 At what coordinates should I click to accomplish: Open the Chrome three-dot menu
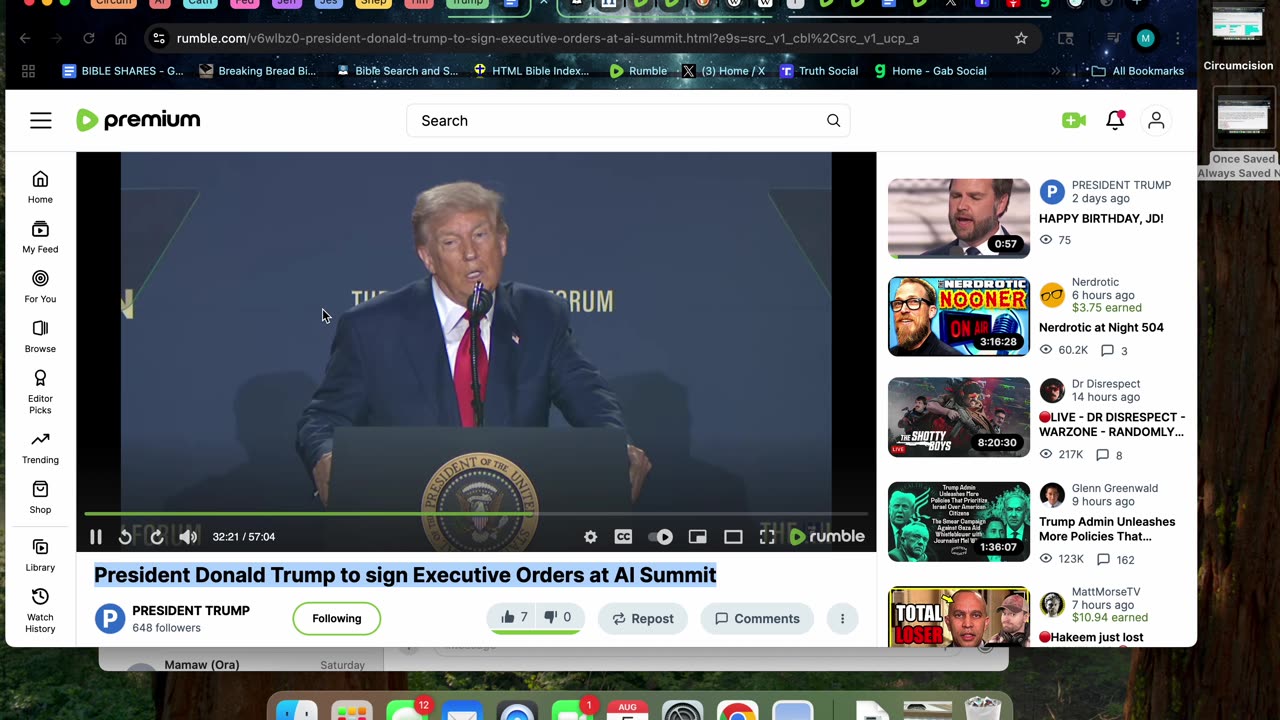(1178, 38)
